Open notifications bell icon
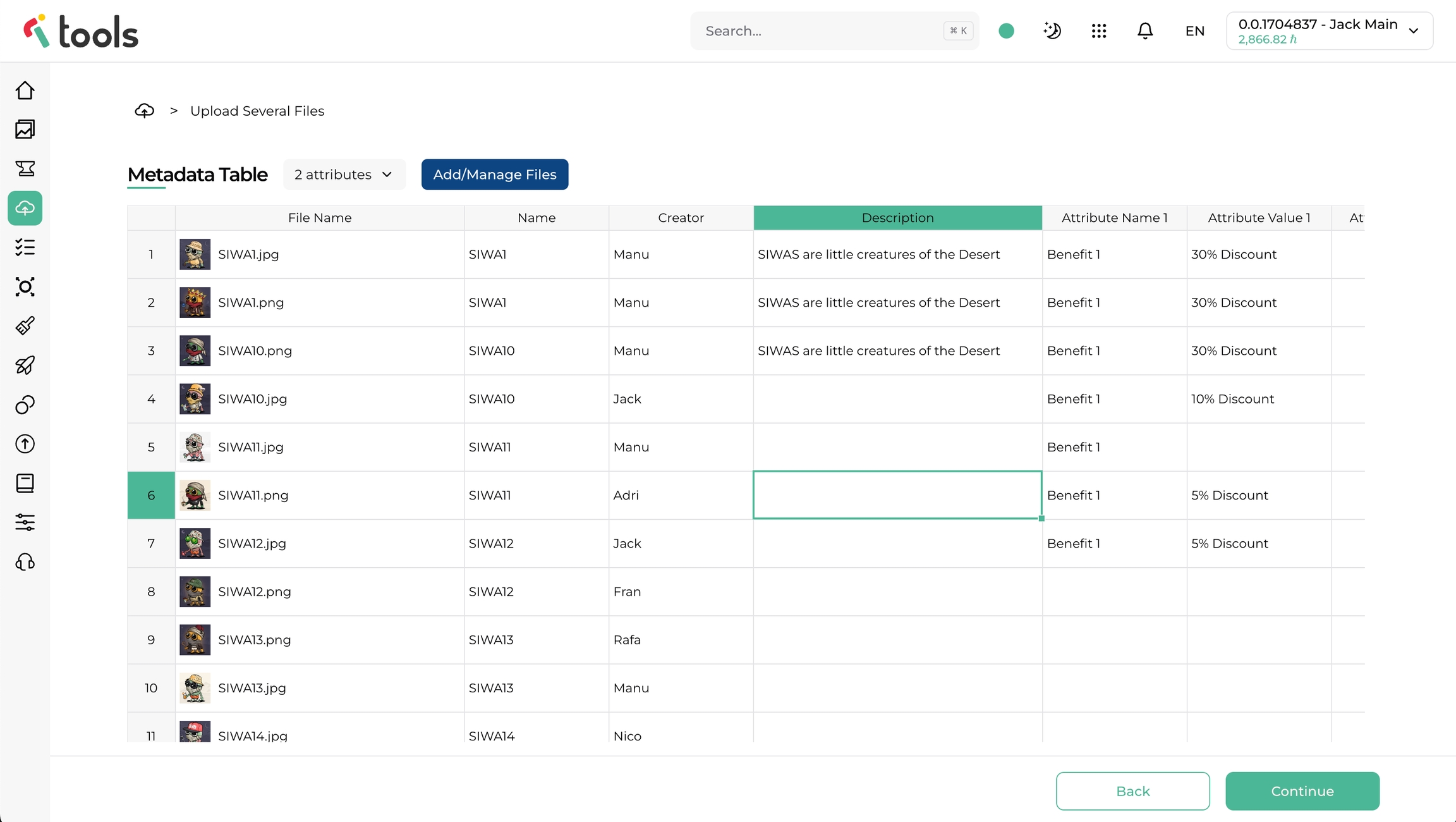This screenshot has width=1456, height=822. [1145, 31]
